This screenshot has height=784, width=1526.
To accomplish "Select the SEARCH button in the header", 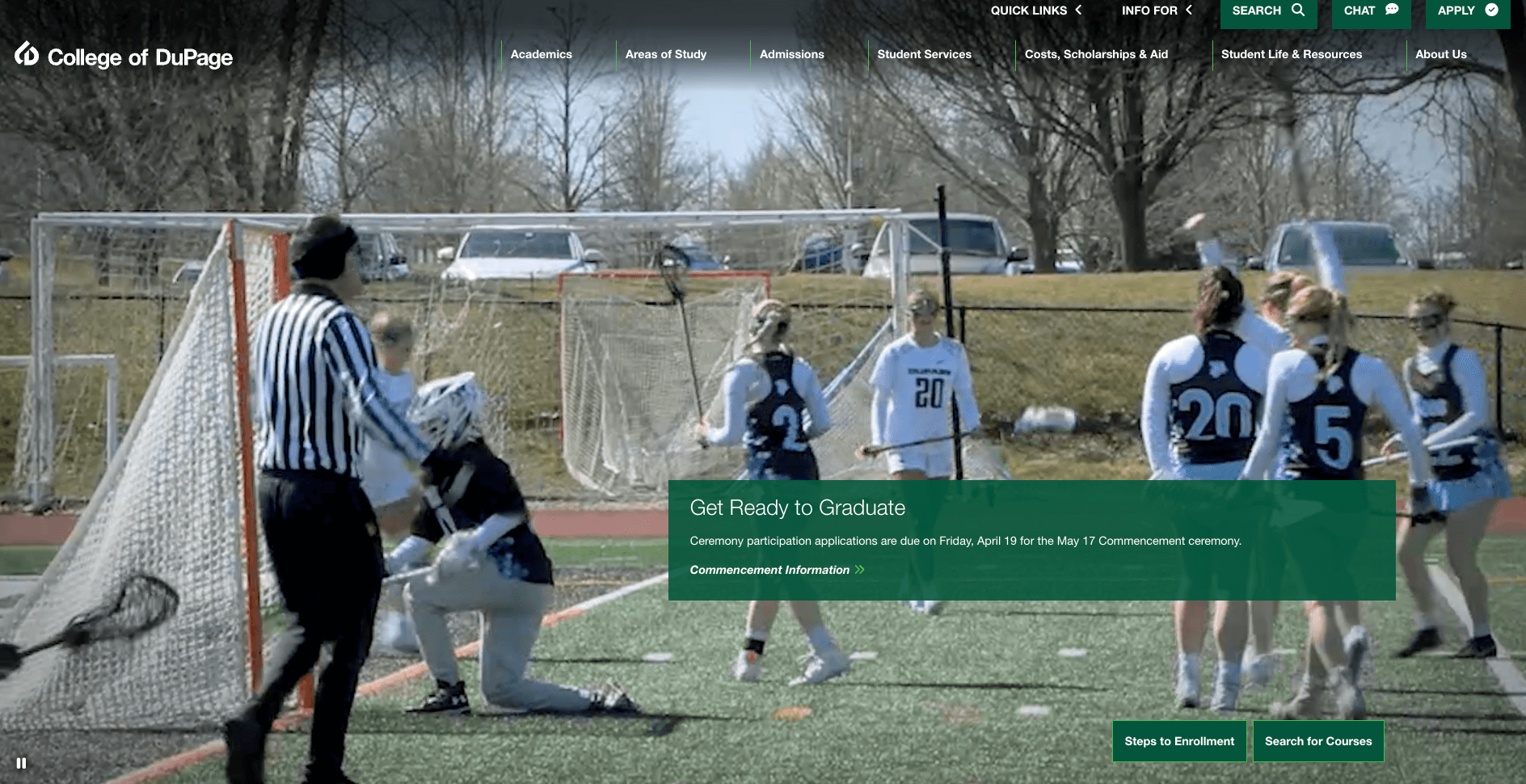I will (1267, 10).
